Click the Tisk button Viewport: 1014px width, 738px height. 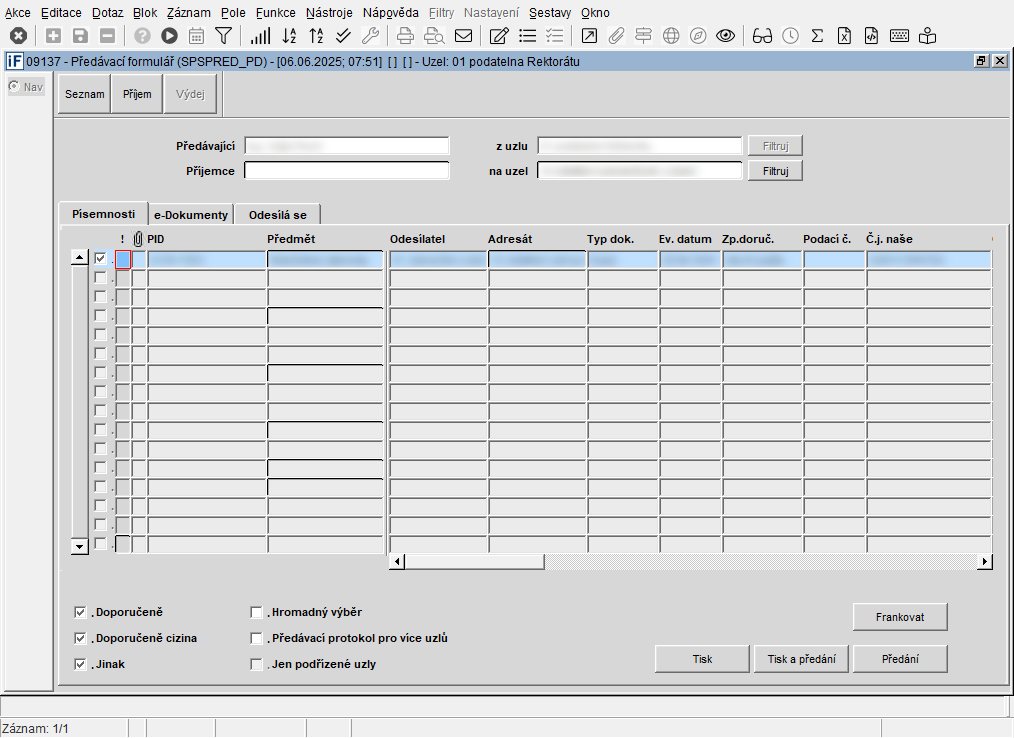click(702, 659)
